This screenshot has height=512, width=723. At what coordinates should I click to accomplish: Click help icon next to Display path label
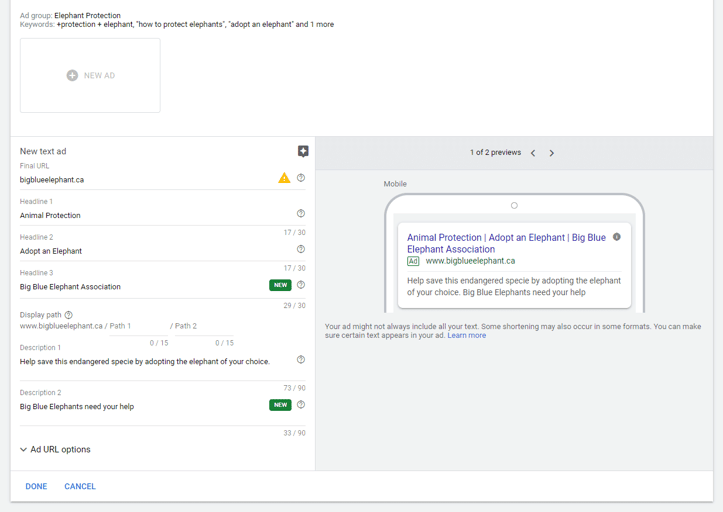(x=69, y=315)
